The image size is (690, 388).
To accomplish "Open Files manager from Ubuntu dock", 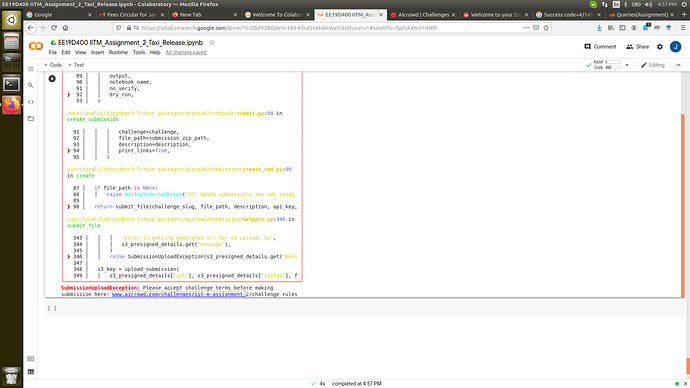I will pos(11,42).
